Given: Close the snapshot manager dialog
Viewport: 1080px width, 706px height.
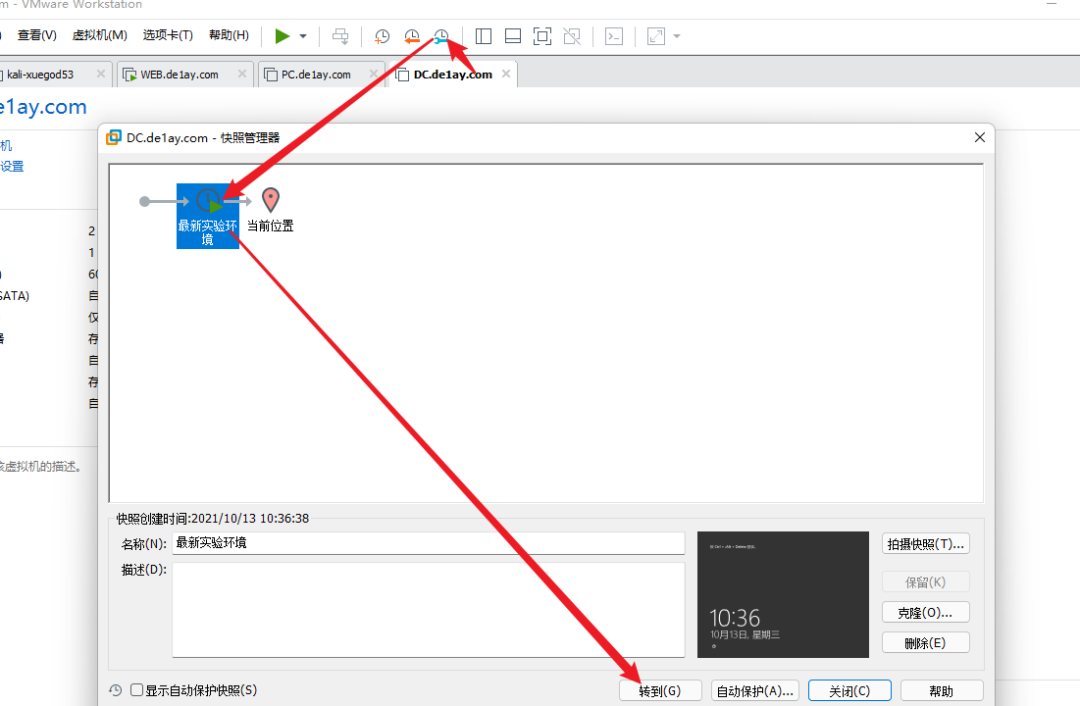Looking at the screenshot, I should (979, 137).
